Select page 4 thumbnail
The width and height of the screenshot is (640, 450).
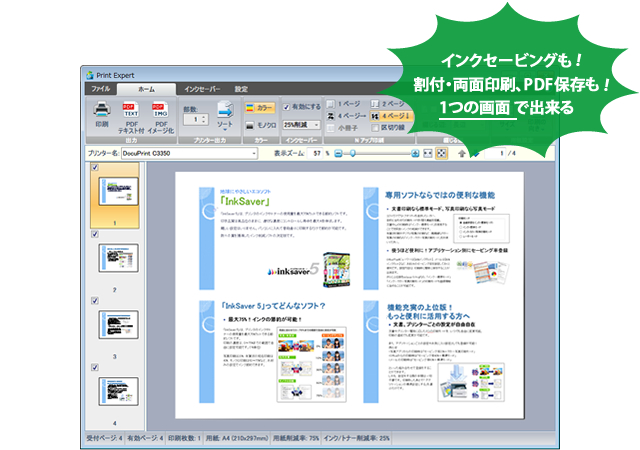pyautogui.click(x=118, y=391)
